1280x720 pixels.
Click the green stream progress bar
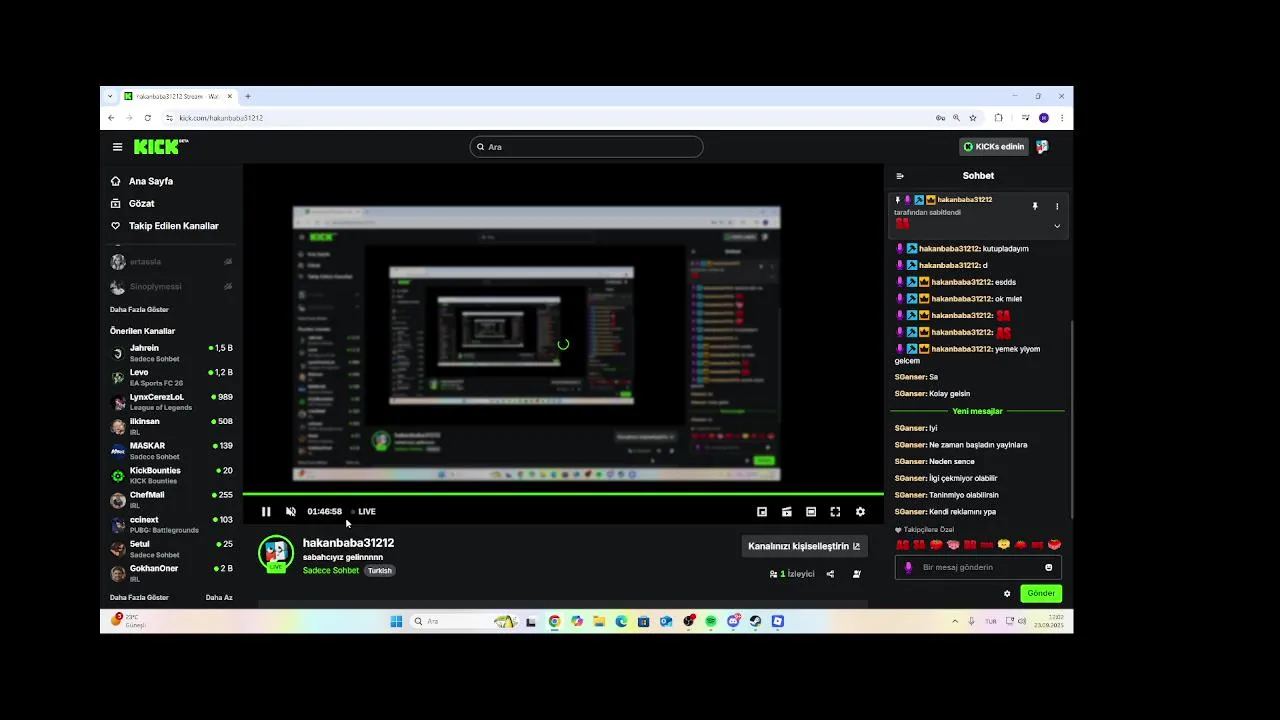click(563, 494)
